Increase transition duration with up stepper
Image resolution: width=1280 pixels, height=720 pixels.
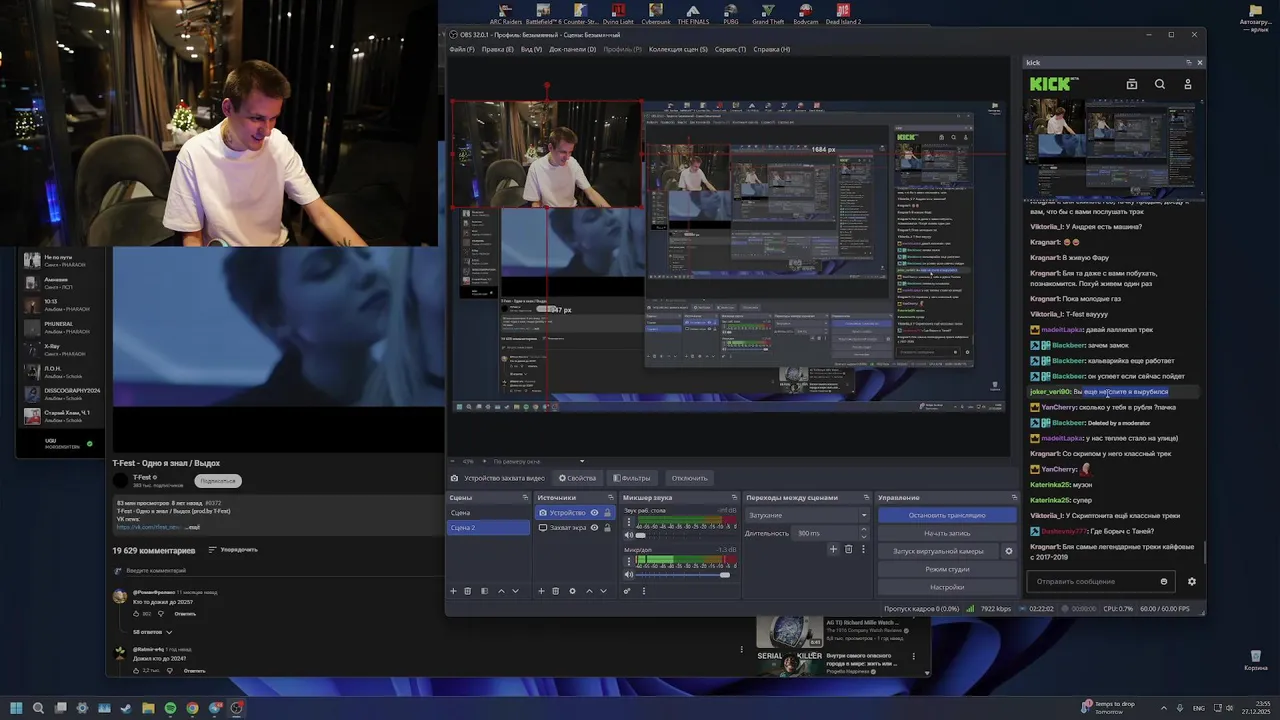(x=863, y=529)
